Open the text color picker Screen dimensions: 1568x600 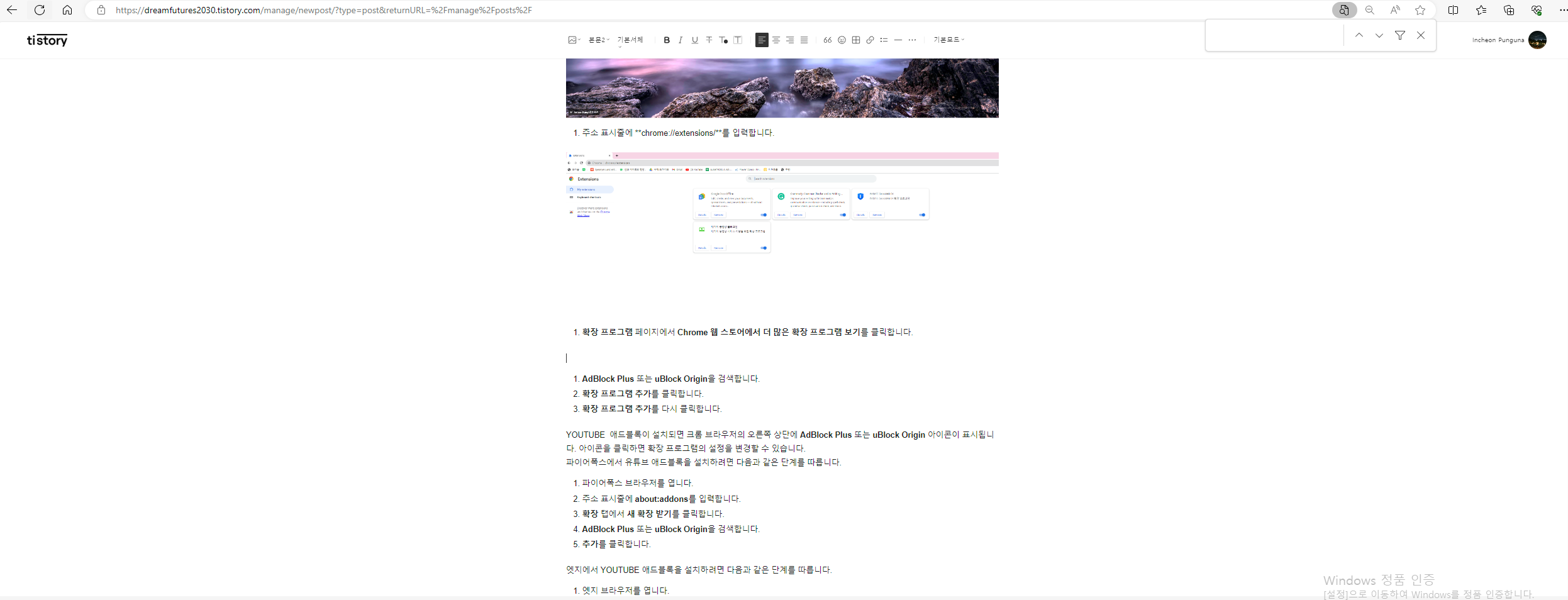(x=723, y=40)
